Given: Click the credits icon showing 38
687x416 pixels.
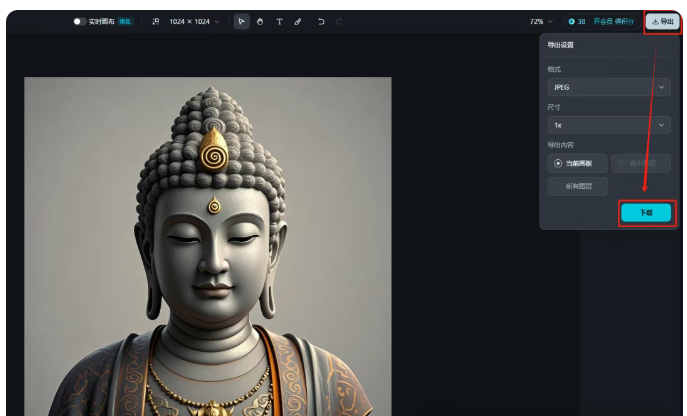Looking at the screenshot, I should pos(571,21).
